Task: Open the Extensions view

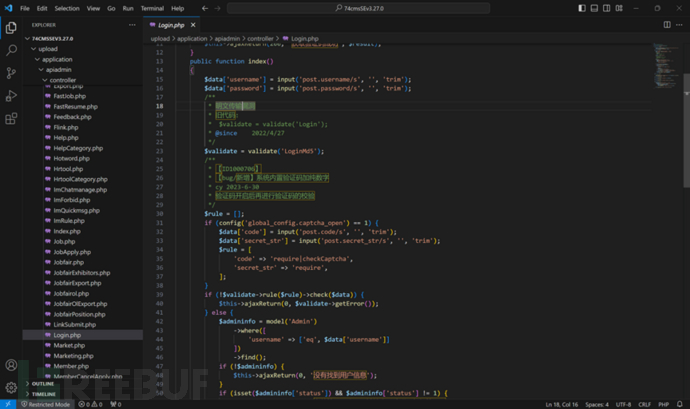Action: pyautogui.click(x=12, y=118)
